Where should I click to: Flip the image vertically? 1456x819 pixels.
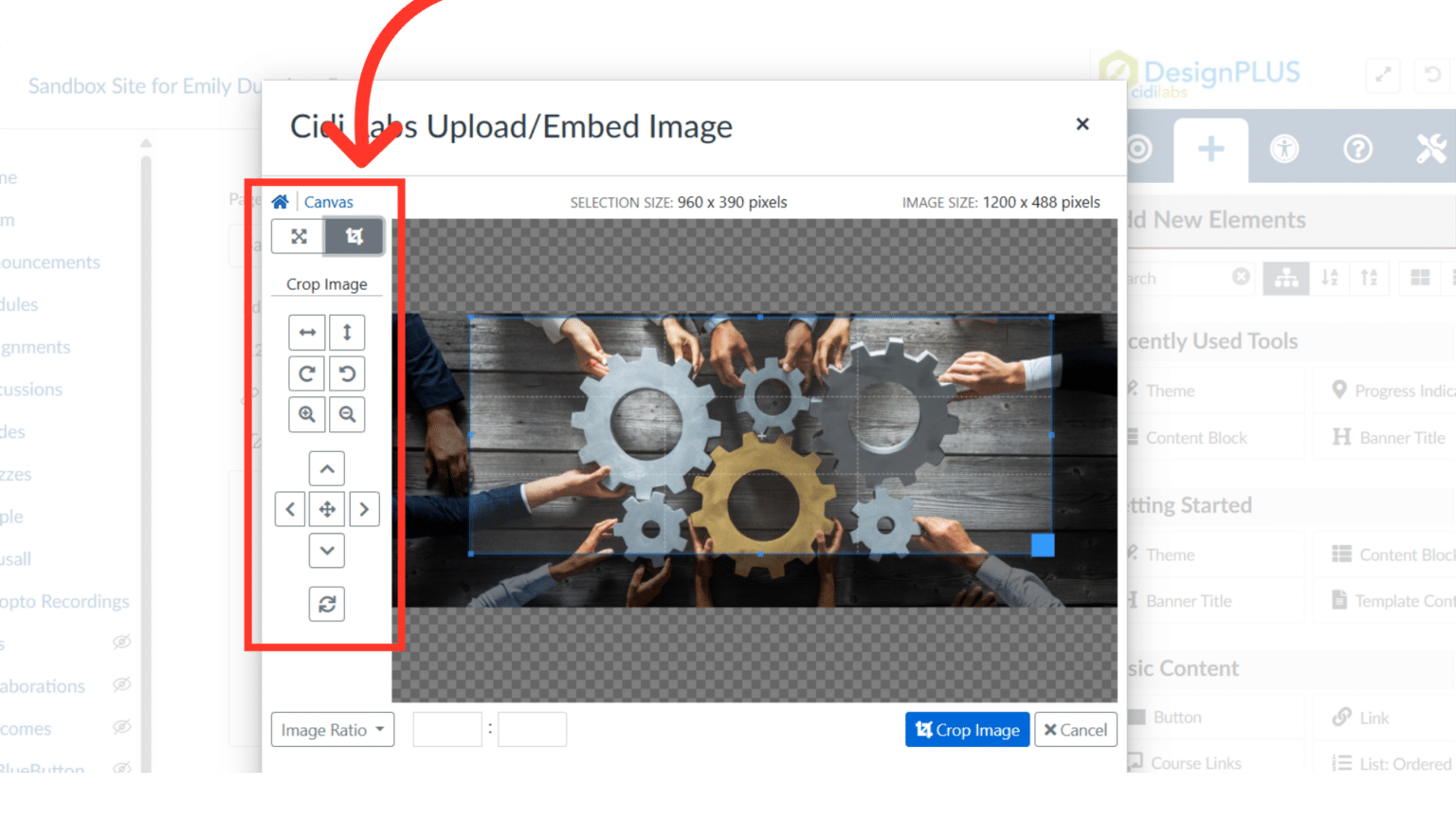[x=347, y=332]
